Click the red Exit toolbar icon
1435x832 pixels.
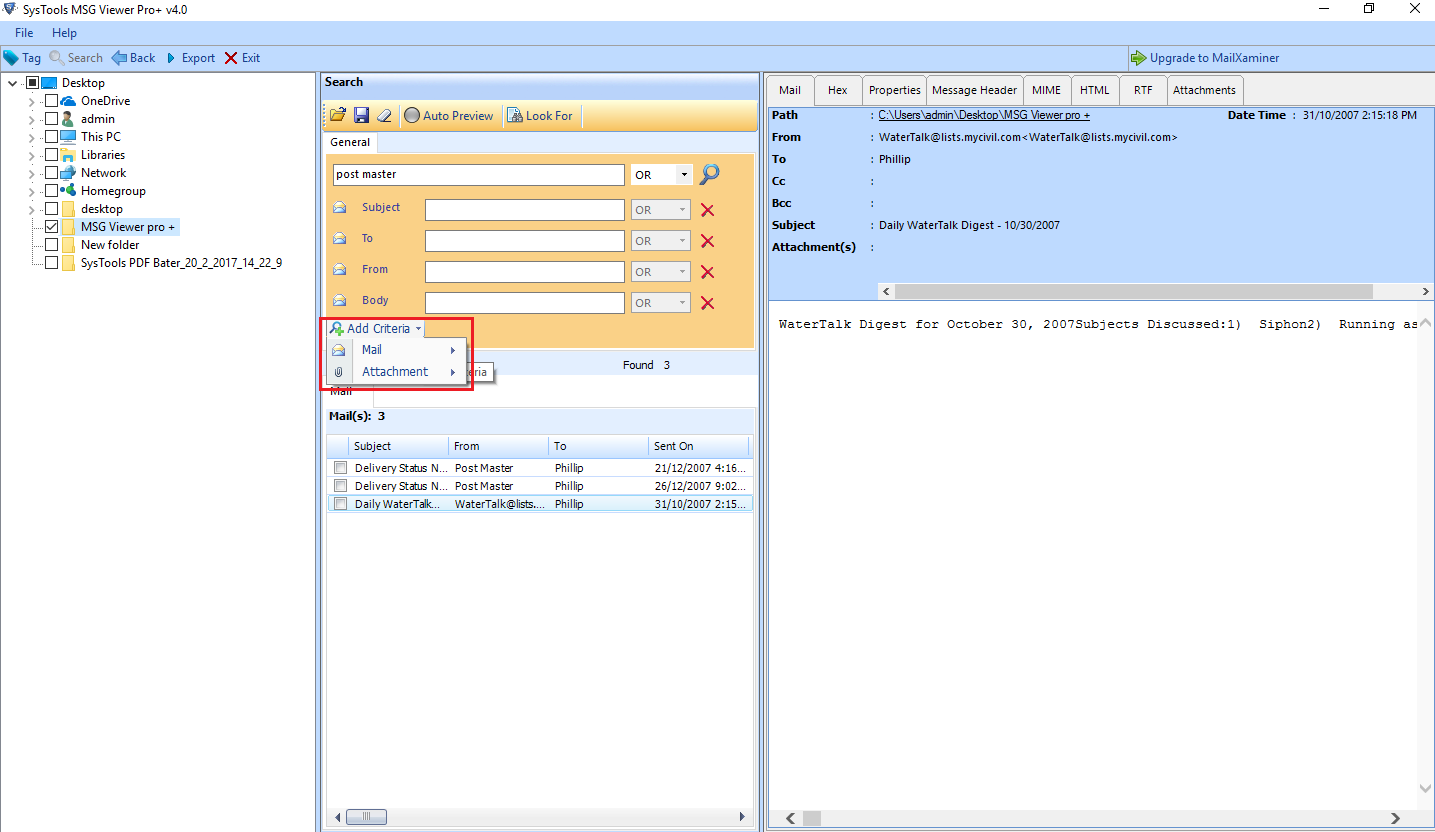click(x=231, y=58)
